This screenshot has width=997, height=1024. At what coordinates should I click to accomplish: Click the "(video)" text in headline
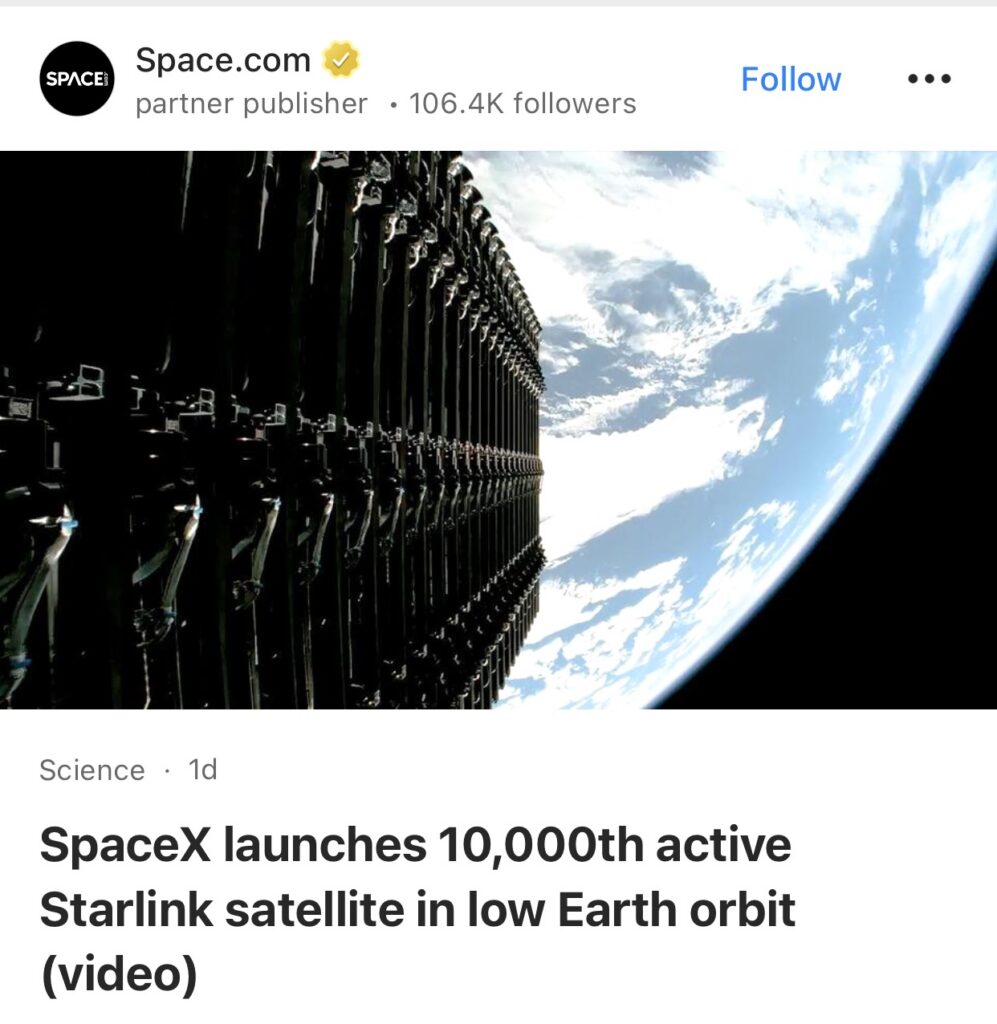(119, 975)
